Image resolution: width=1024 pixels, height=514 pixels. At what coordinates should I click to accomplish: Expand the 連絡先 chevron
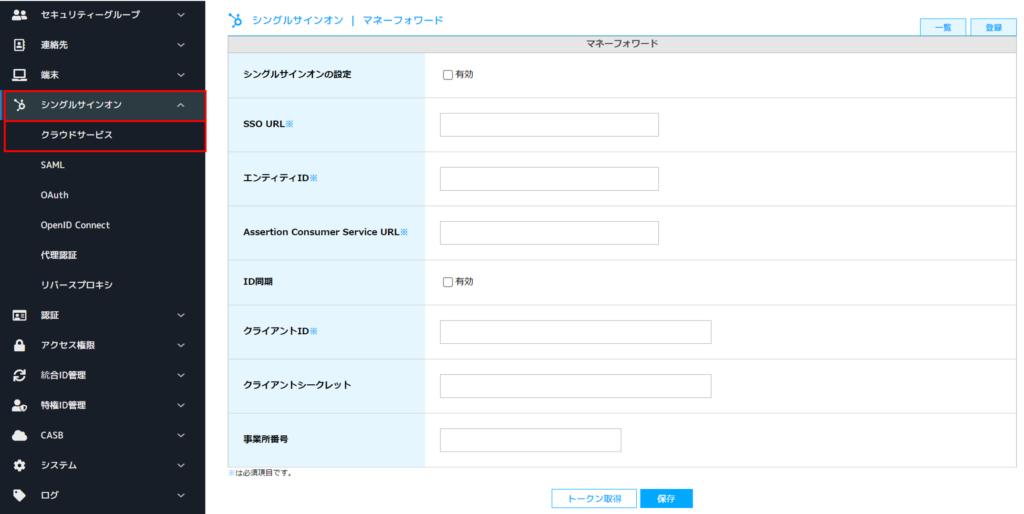click(x=181, y=44)
